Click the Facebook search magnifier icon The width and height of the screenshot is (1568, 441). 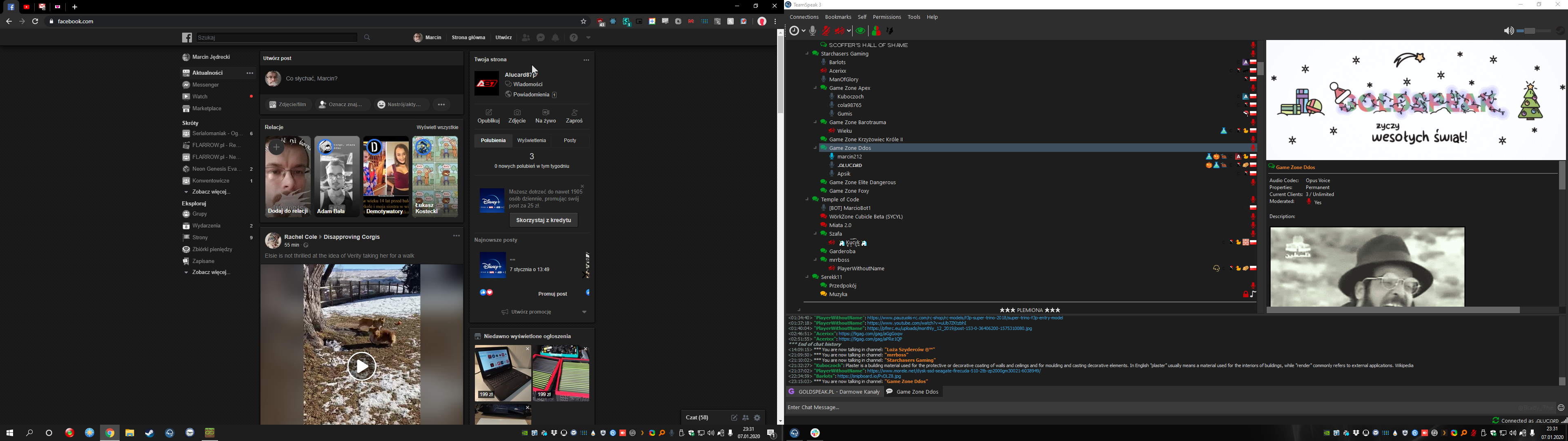pyautogui.click(x=367, y=38)
